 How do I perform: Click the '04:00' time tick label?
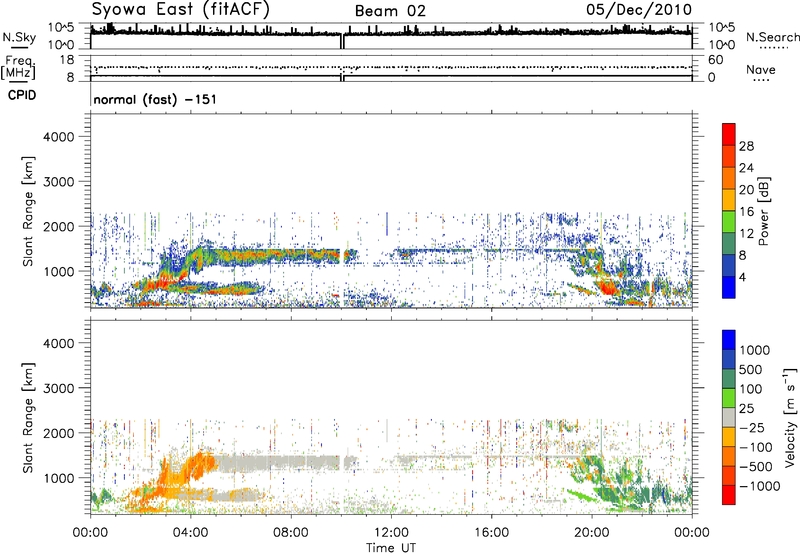click(190, 533)
